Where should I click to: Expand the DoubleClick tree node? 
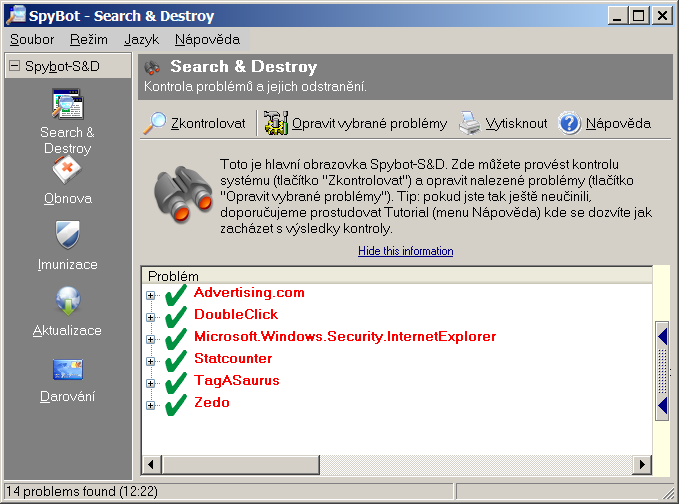[150, 317]
